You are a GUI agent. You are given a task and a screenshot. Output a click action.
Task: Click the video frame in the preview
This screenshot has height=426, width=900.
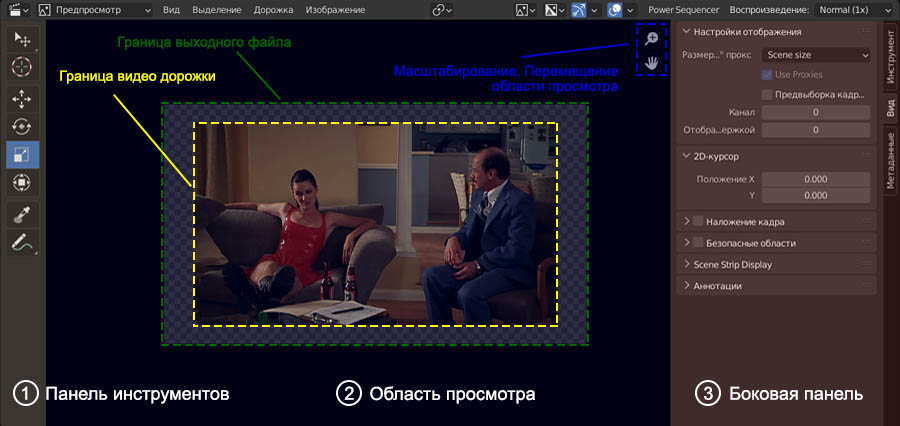(375, 224)
